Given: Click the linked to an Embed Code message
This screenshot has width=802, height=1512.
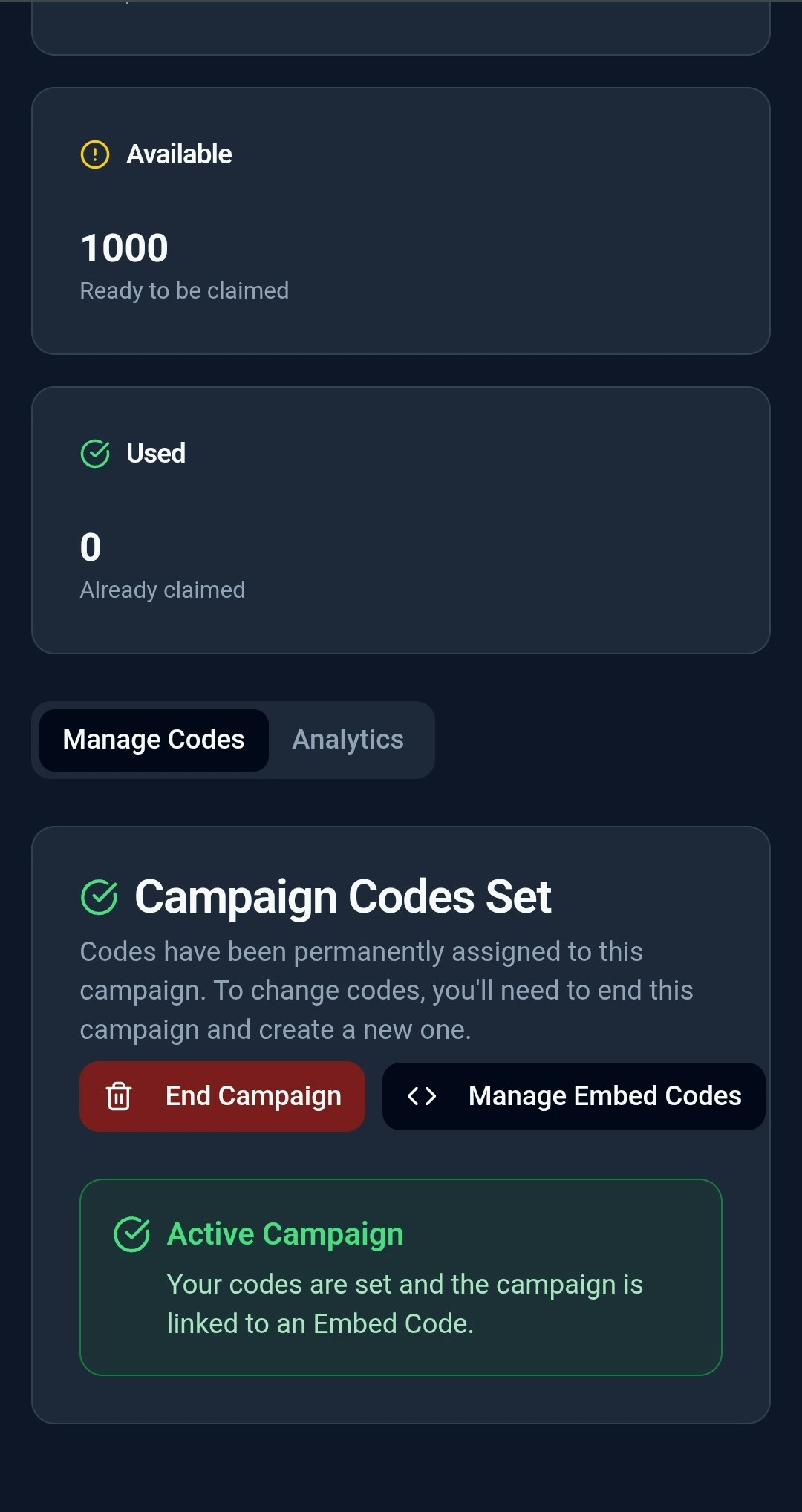Looking at the screenshot, I should (x=405, y=1304).
